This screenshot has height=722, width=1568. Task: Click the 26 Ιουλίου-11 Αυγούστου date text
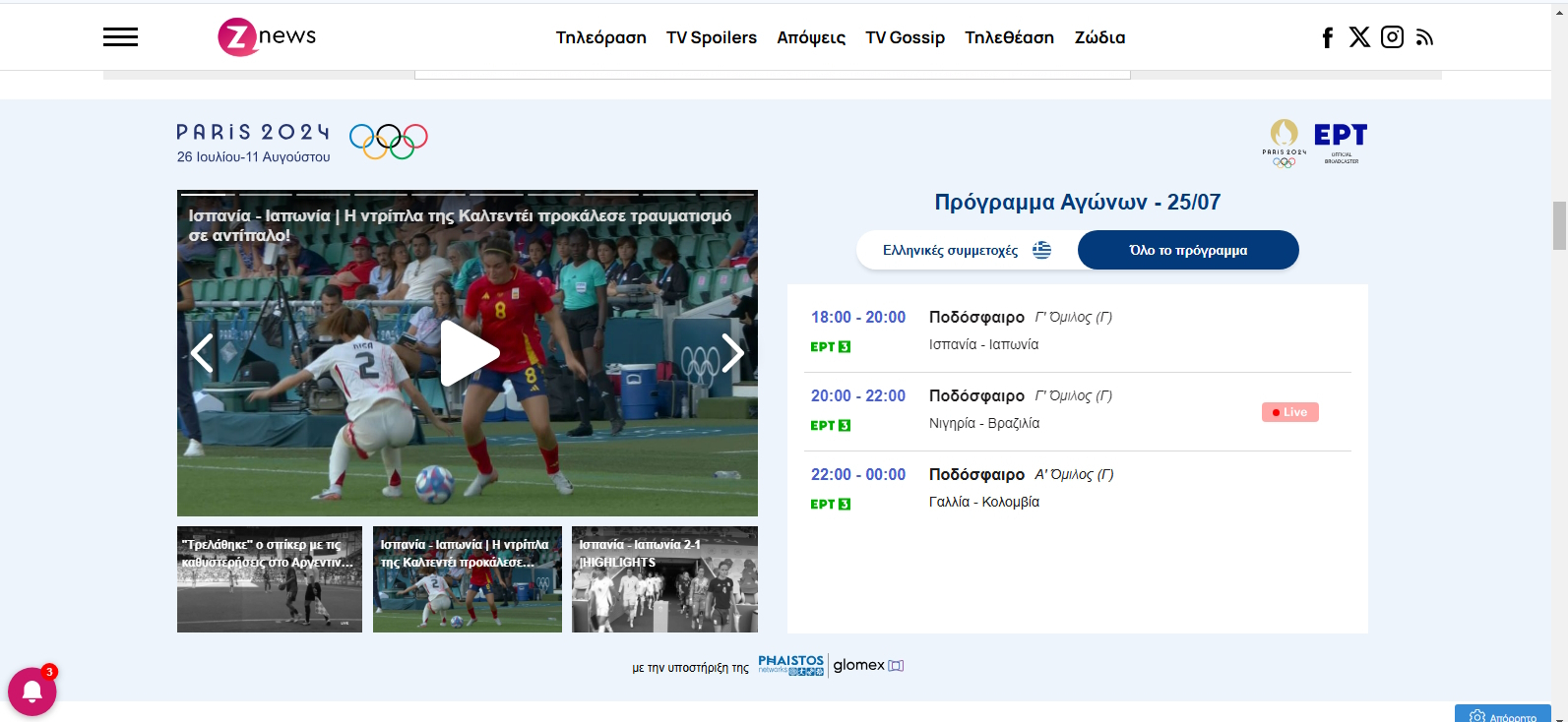click(x=254, y=156)
